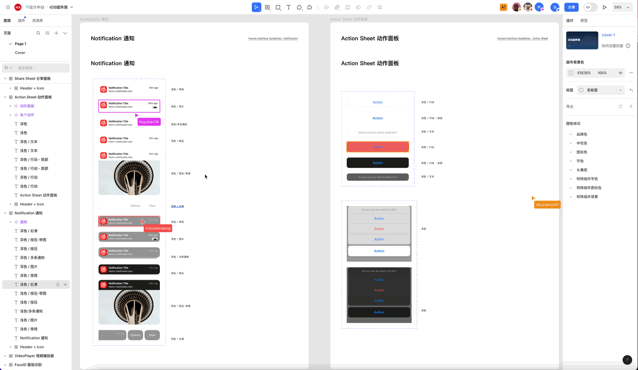
Task: Click the red team avatar logo
Action: click(x=18, y=7)
